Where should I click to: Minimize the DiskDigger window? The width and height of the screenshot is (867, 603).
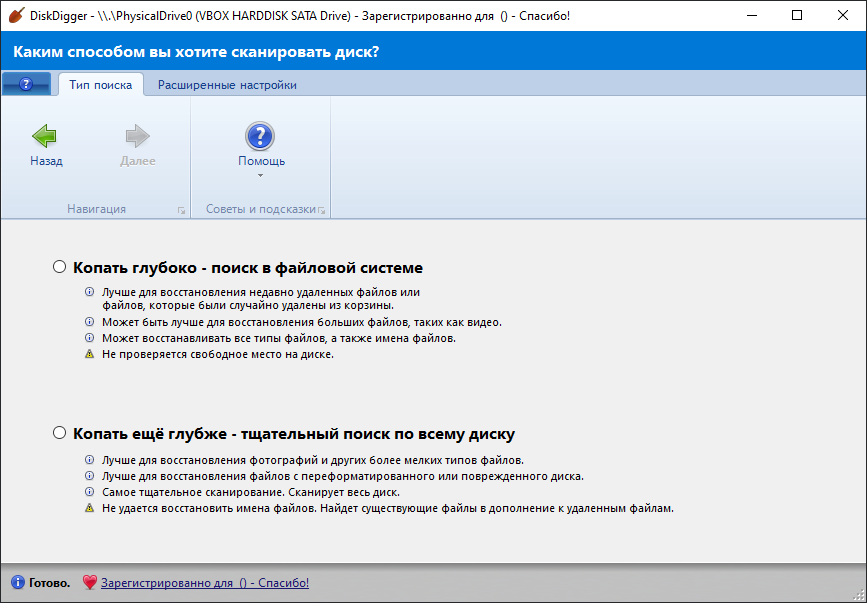coord(750,15)
